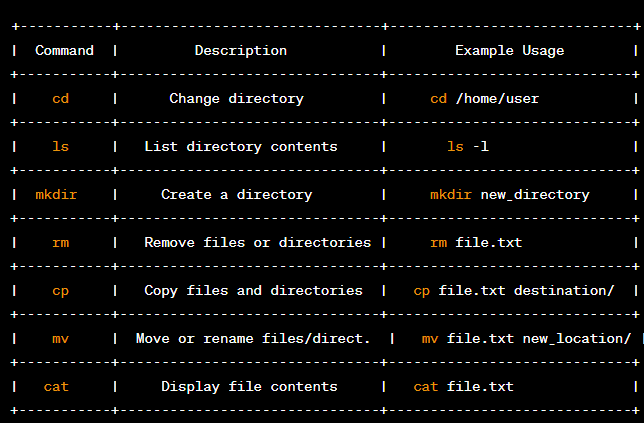Click the Command column header
The height and width of the screenshot is (423, 644).
[x=64, y=51]
